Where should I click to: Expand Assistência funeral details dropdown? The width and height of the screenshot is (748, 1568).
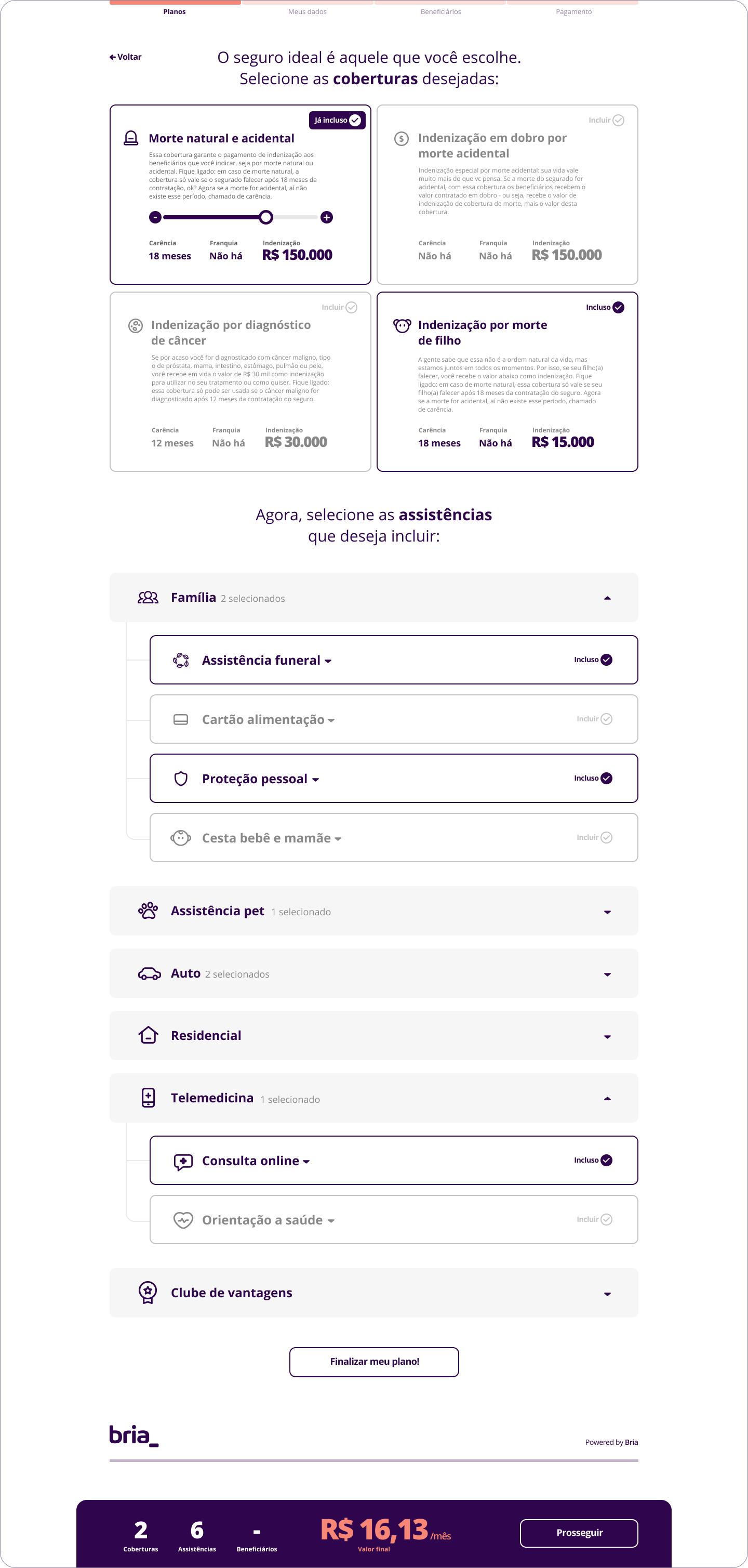pyautogui.click(x=328, y=661)
